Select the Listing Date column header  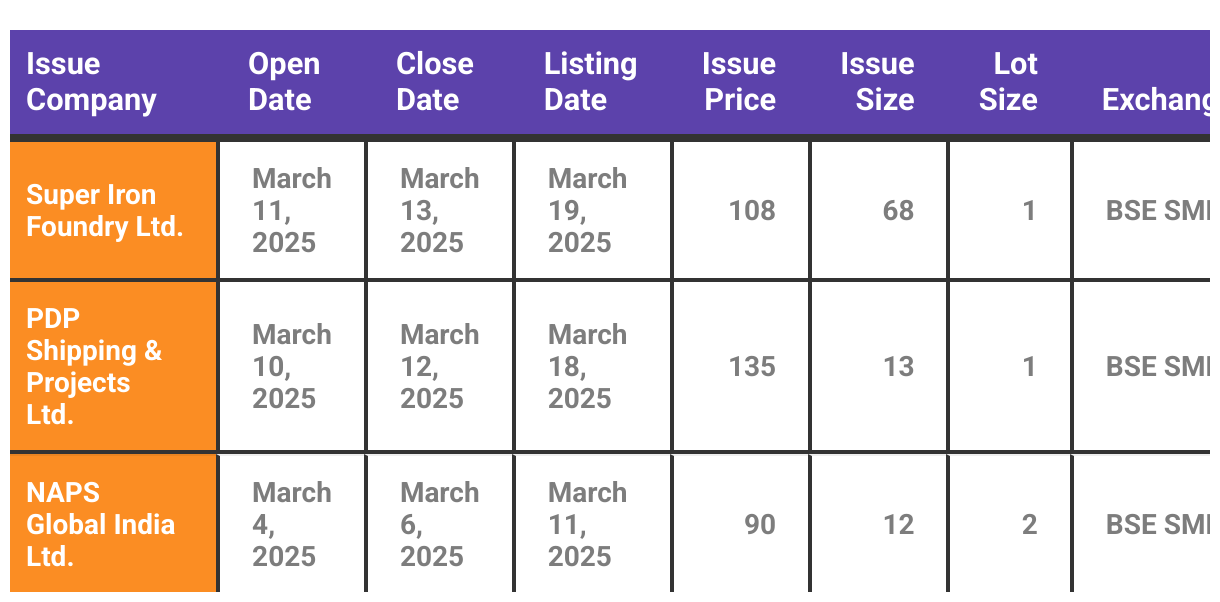[592, 82]
